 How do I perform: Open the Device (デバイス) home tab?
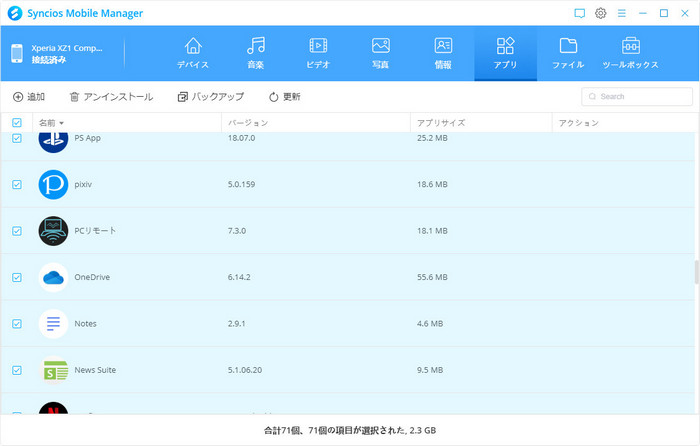pyautogui.click(x=193, y=53)
